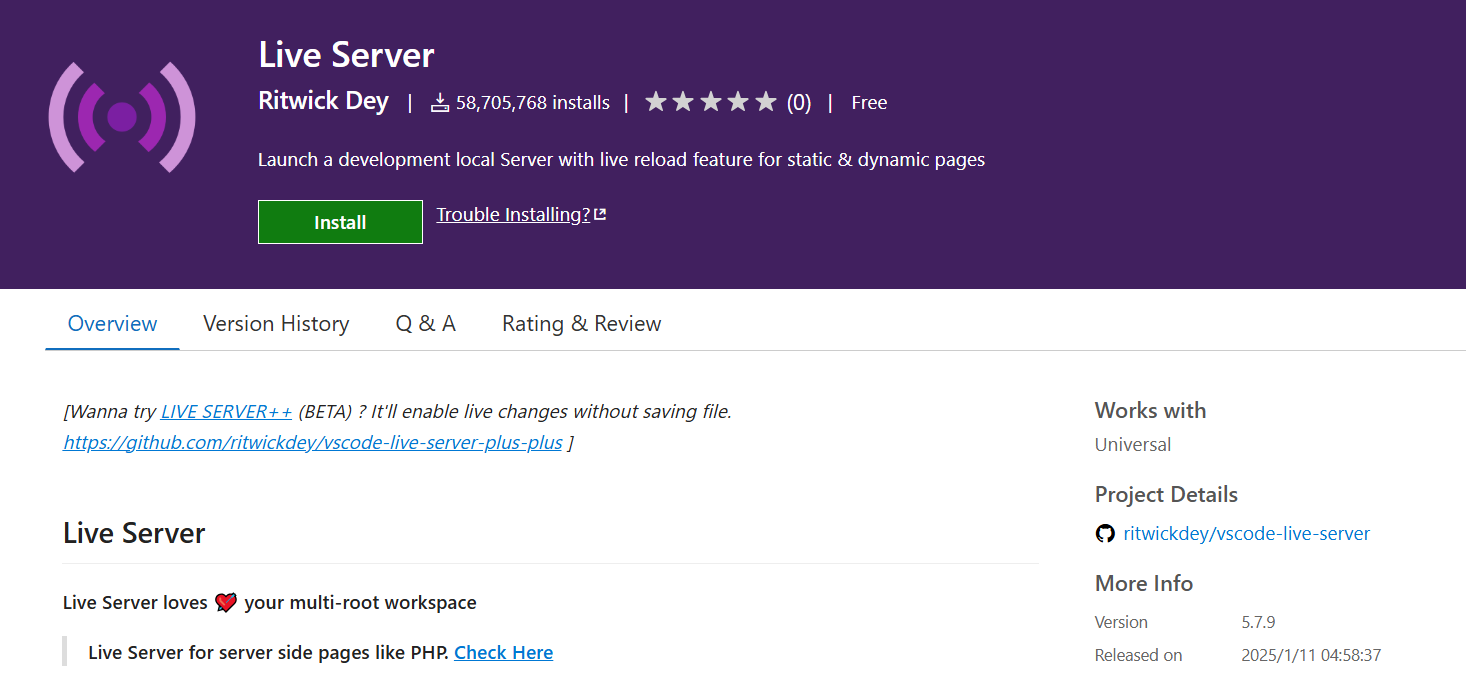Click the Released on label
This screenshot has height=674, width=1466.
coord(1138,656)
